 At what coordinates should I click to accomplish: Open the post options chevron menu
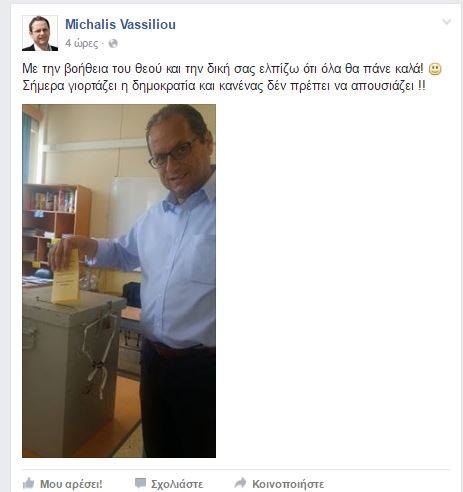(x=447, y=22)
